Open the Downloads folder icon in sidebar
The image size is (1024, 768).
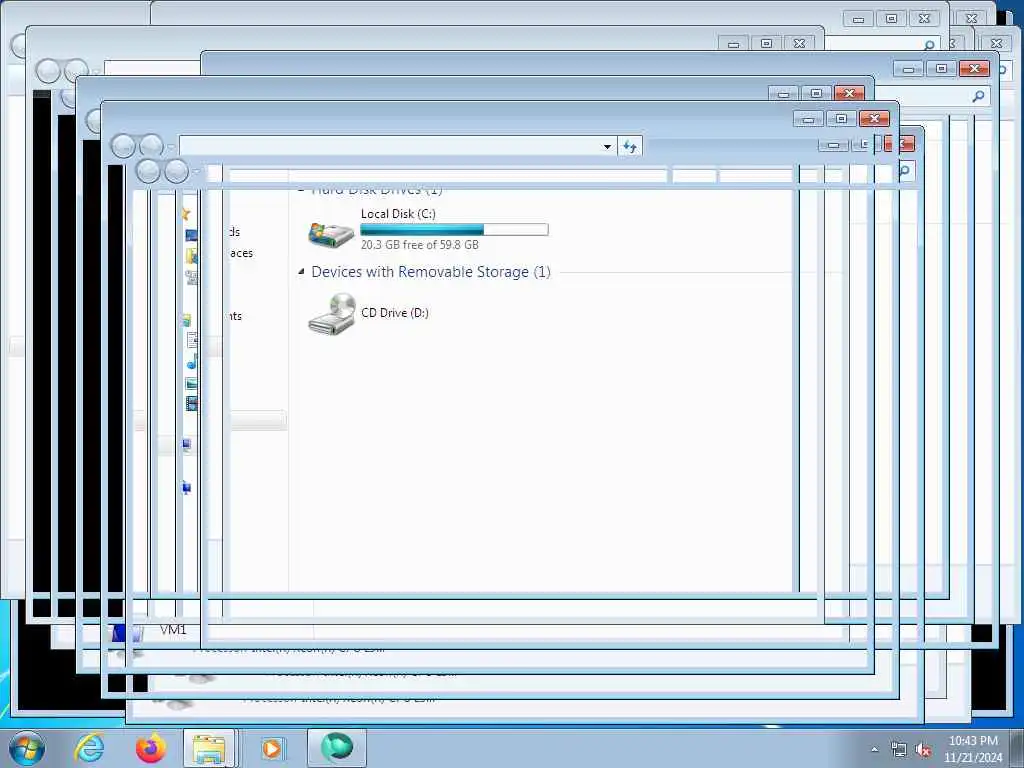click(x=191, y=255)
